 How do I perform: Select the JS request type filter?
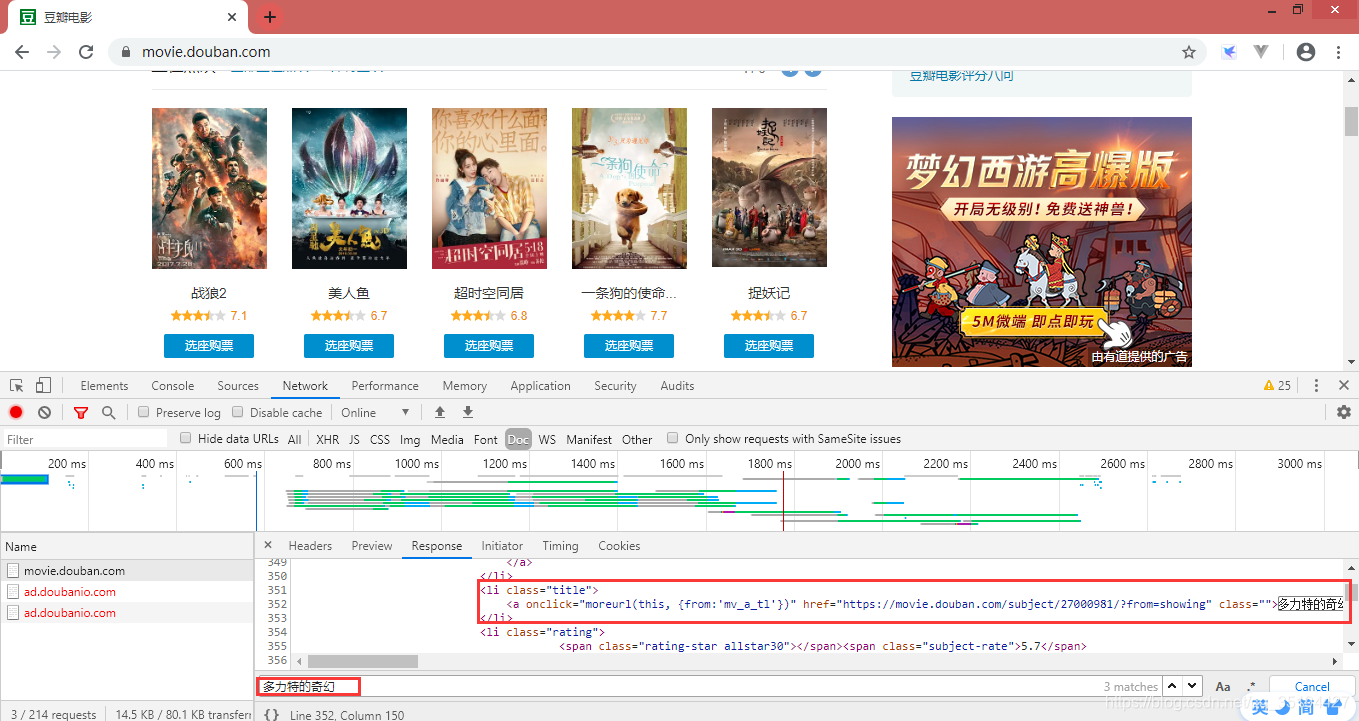[x=354, y=439]
